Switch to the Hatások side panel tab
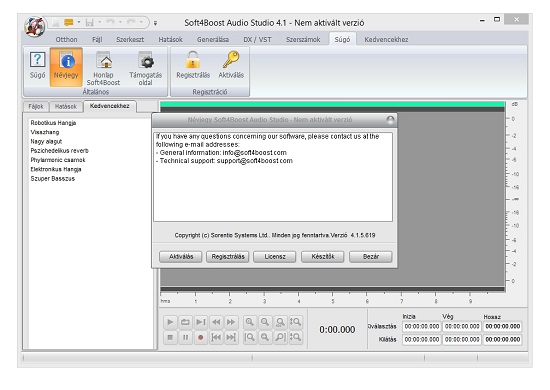The height and width of the screenshot is (390, 550). [x=66, y=107]
